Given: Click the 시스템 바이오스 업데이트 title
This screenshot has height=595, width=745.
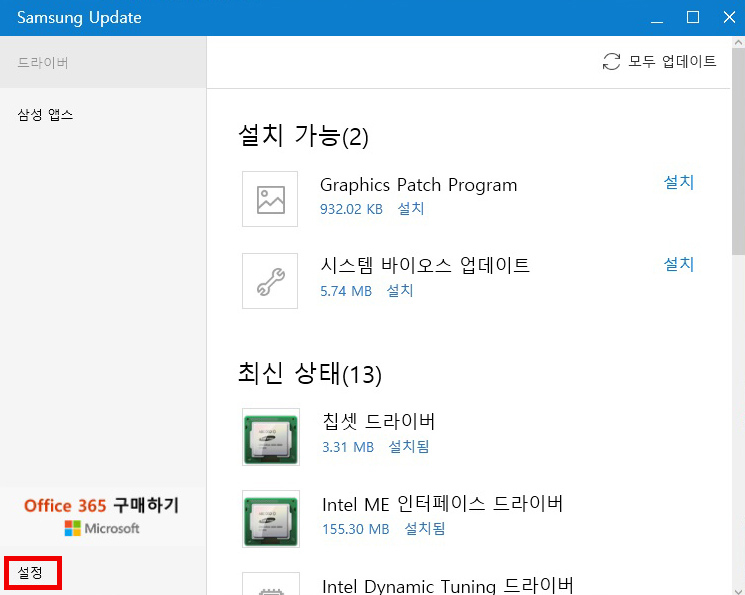Looking at the screenshot, I should coord(425,265).
